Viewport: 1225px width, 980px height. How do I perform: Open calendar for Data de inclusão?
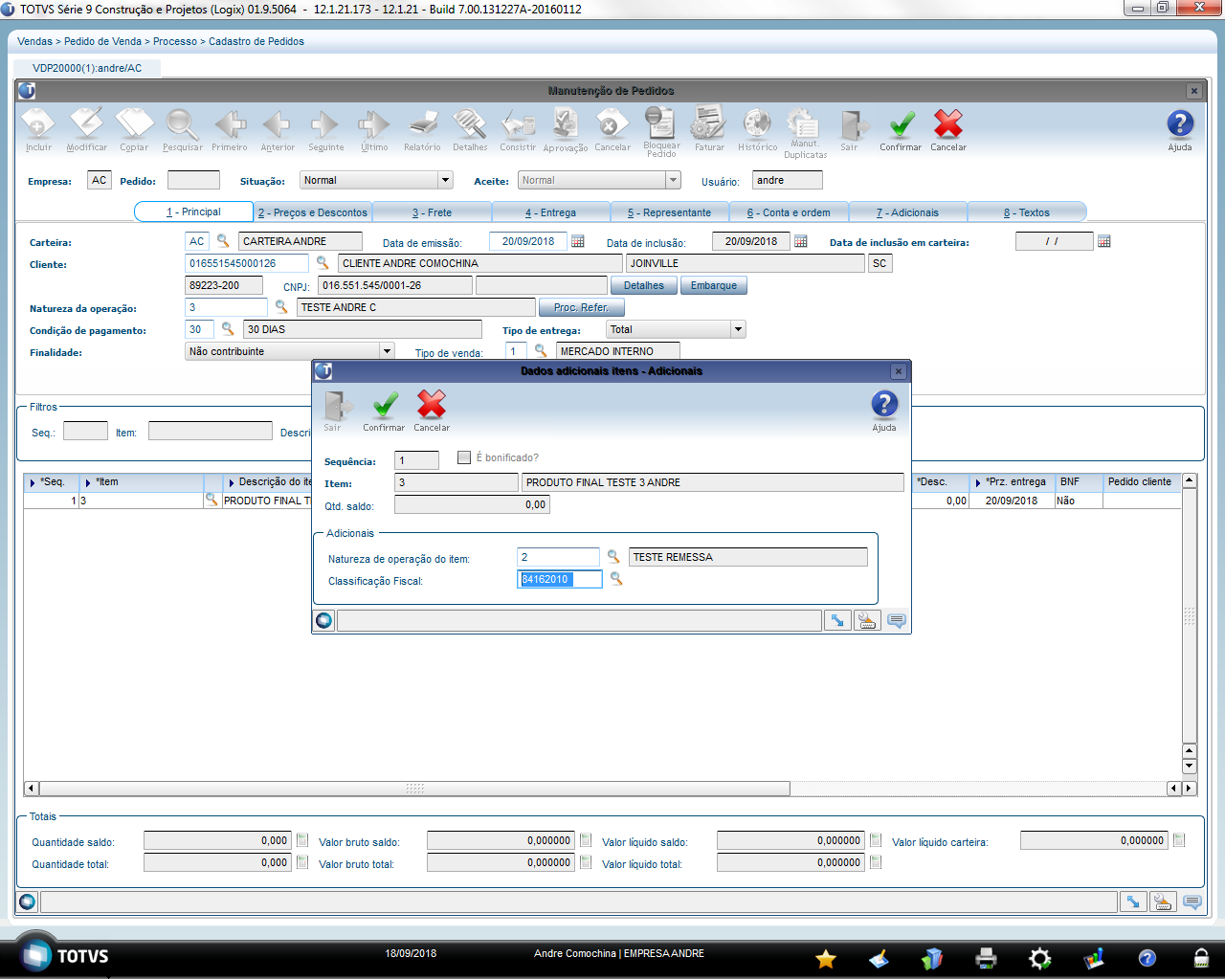[801, 241]
